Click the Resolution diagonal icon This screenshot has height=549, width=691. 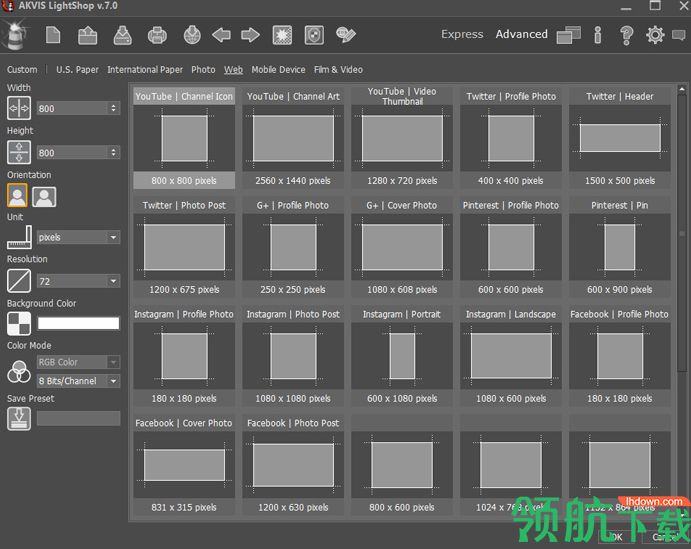(19, 281)
